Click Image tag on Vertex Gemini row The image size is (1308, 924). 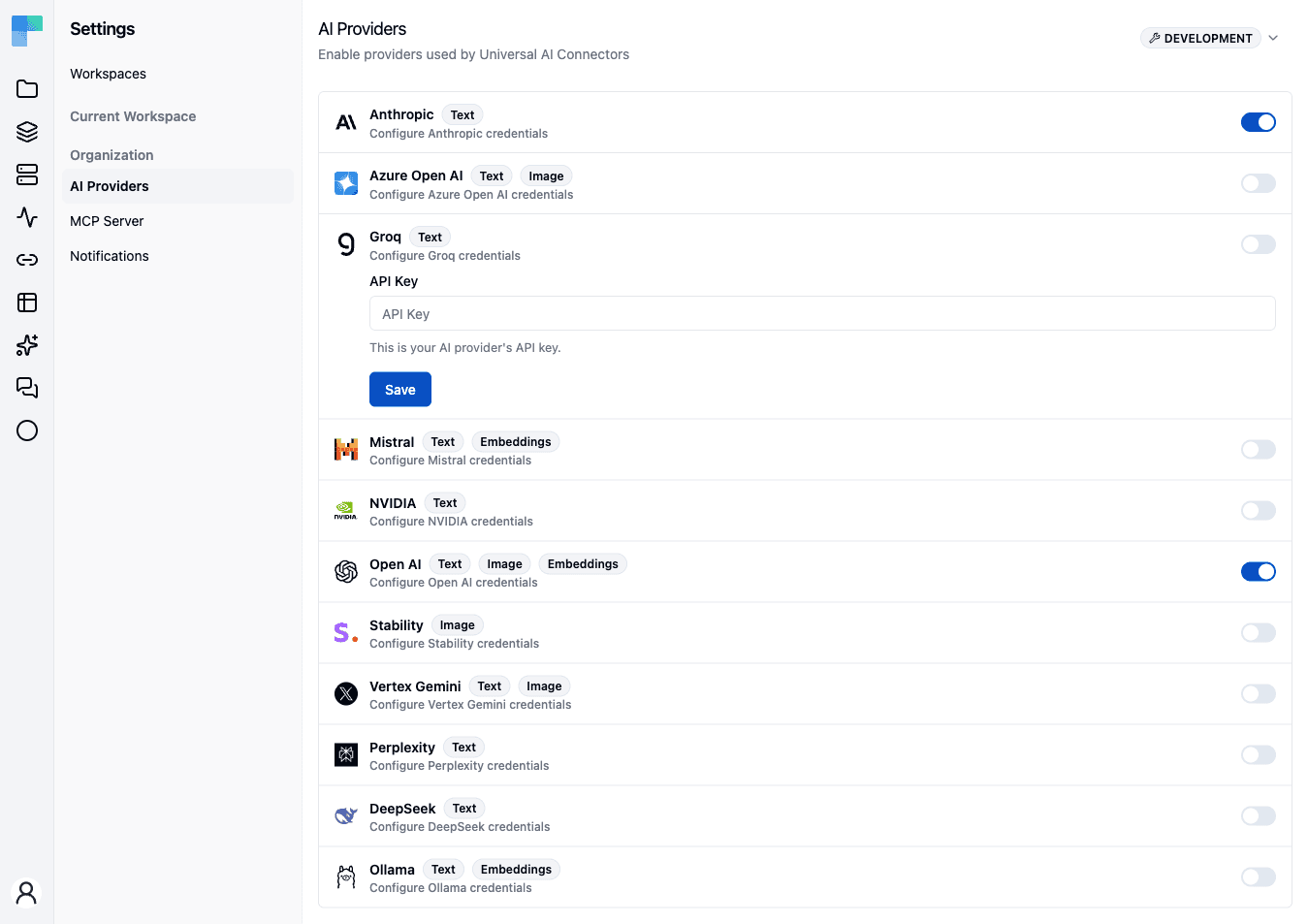[x=544, y=686]
